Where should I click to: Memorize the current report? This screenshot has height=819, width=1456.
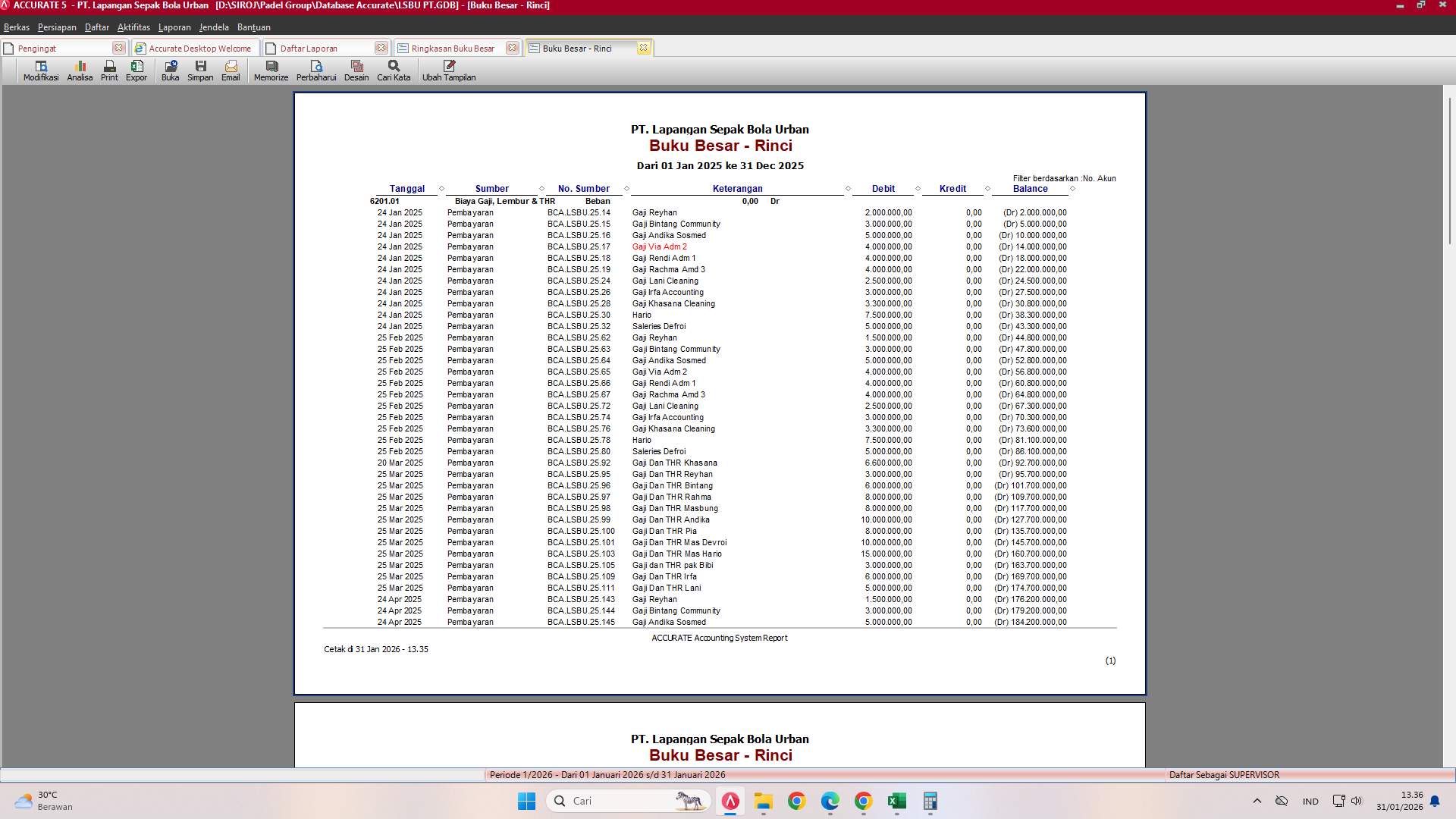(270, 71)
